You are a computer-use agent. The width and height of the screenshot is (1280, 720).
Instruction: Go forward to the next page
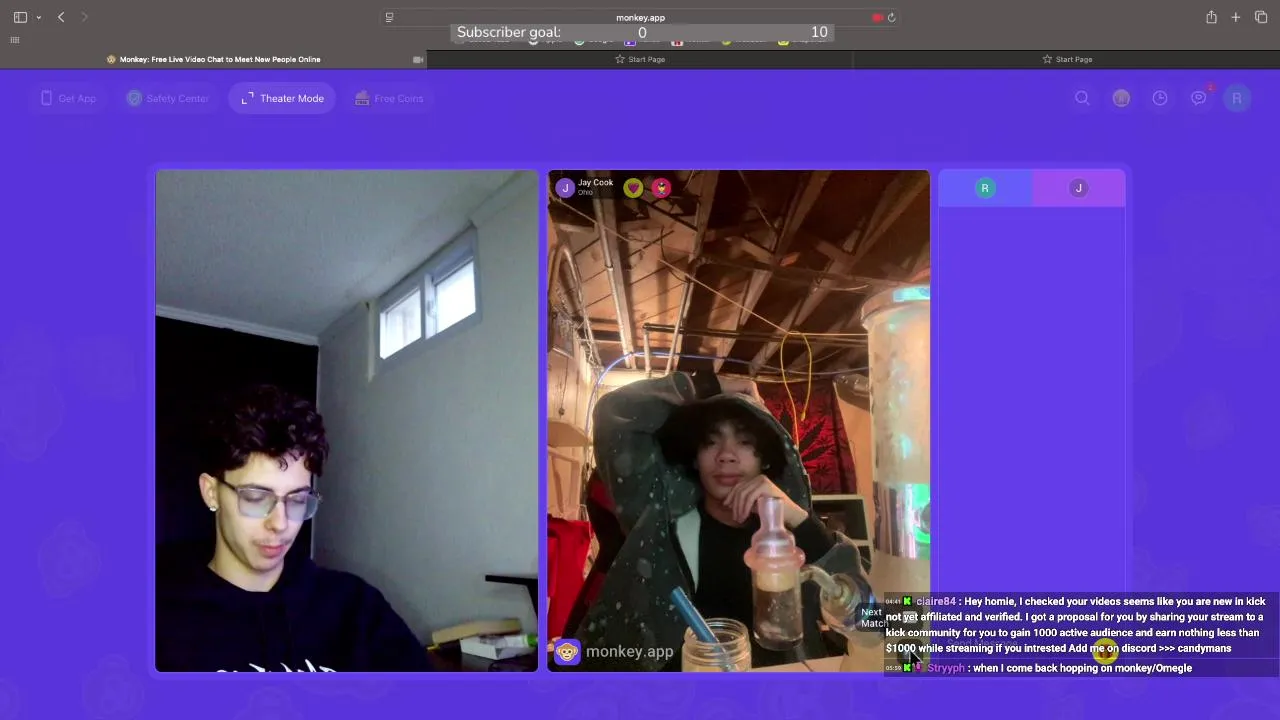tap(84, 17)
